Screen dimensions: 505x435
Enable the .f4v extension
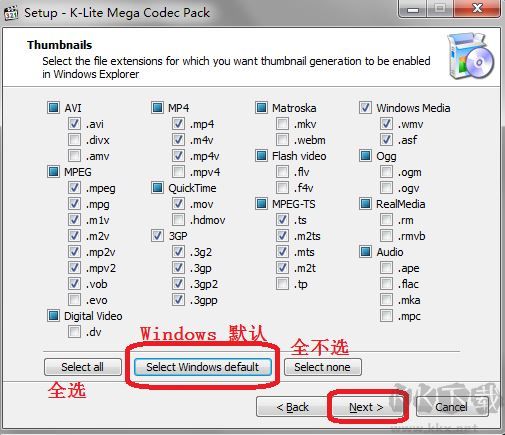[282, 188]
